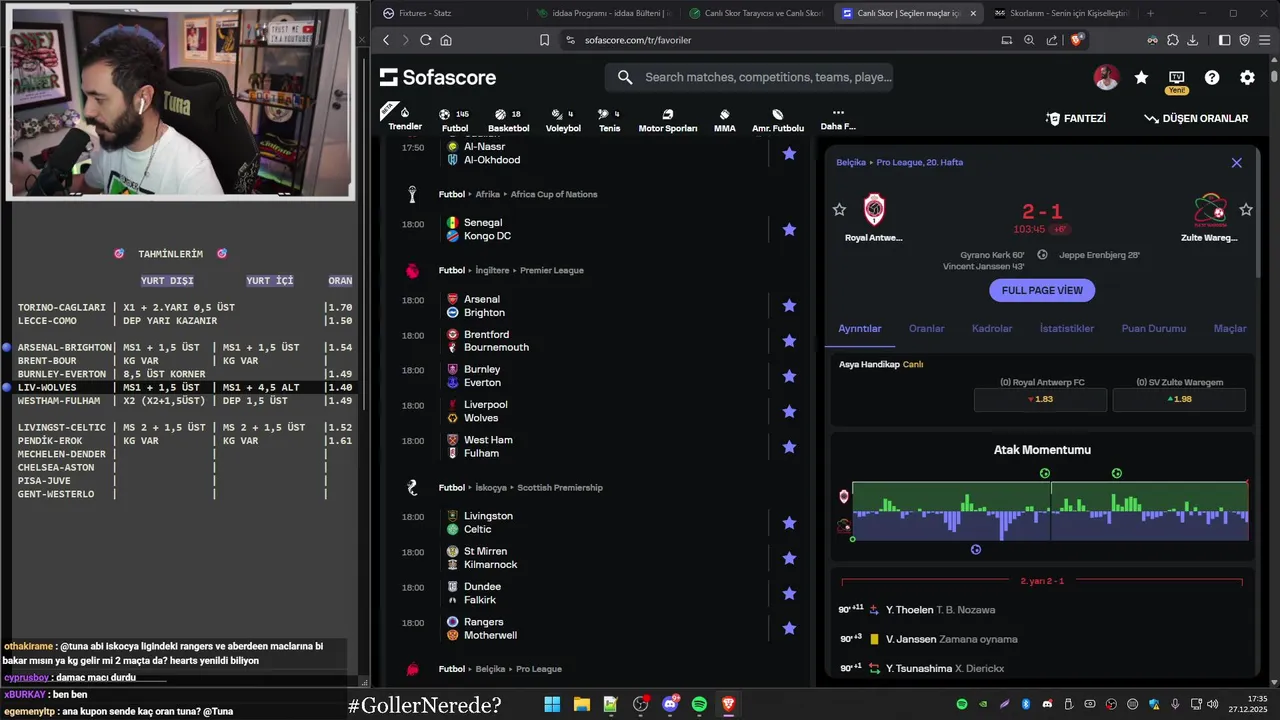Viewport: 1280px width, 720px height.
Task: Bookmark this page in browser
Action: (544, 40)
